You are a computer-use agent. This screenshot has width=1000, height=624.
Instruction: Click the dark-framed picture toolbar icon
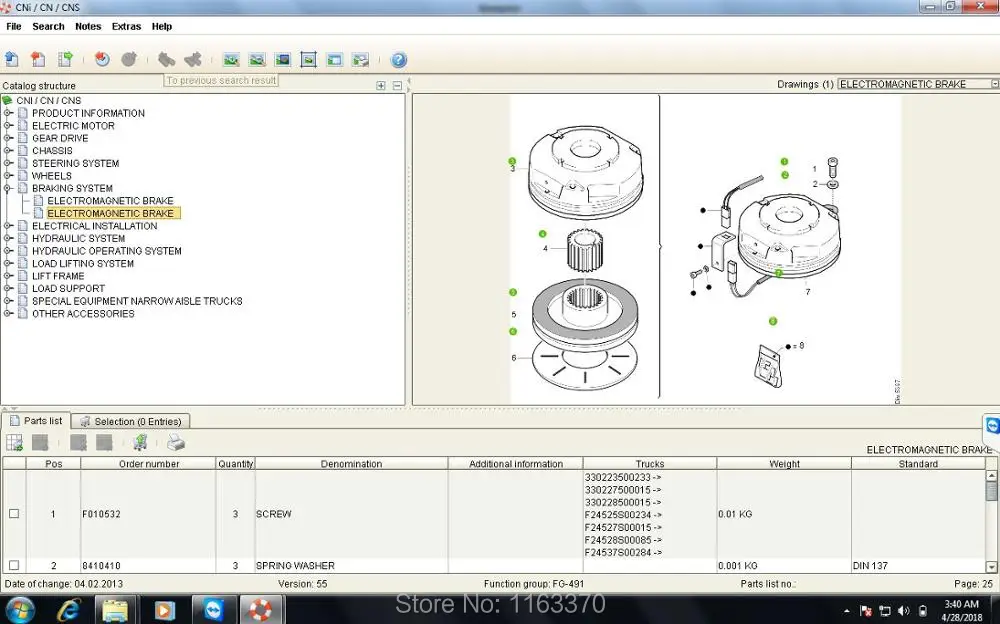pos(283,60)
